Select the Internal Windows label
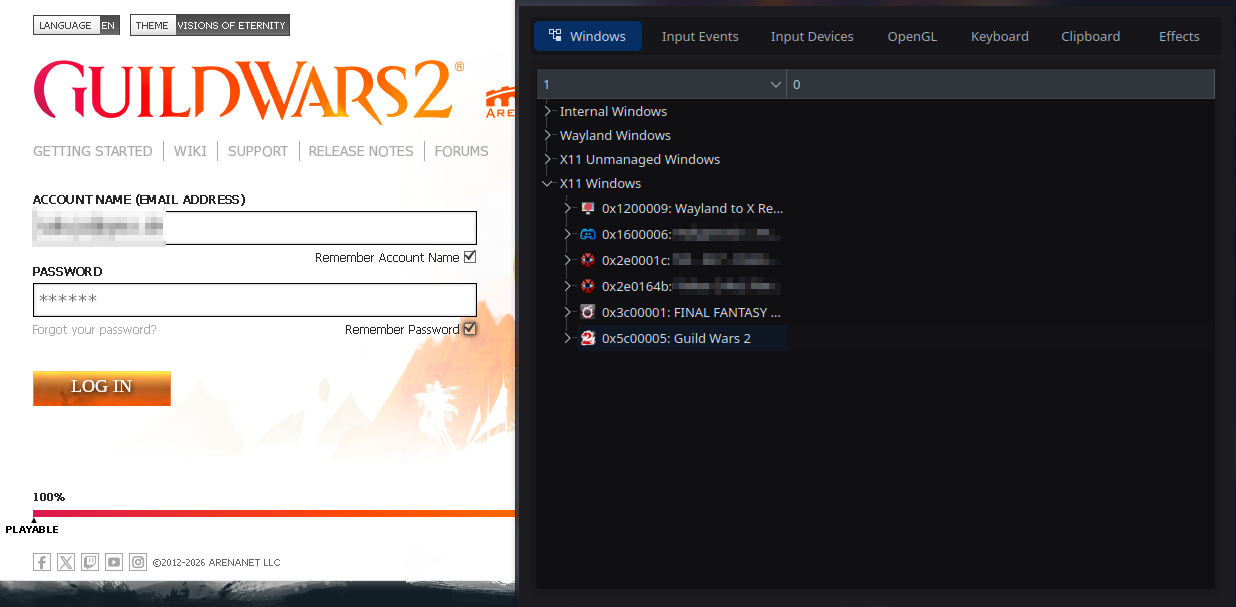1236x607 pixels. pyautogui.click(x=613, y=111)
